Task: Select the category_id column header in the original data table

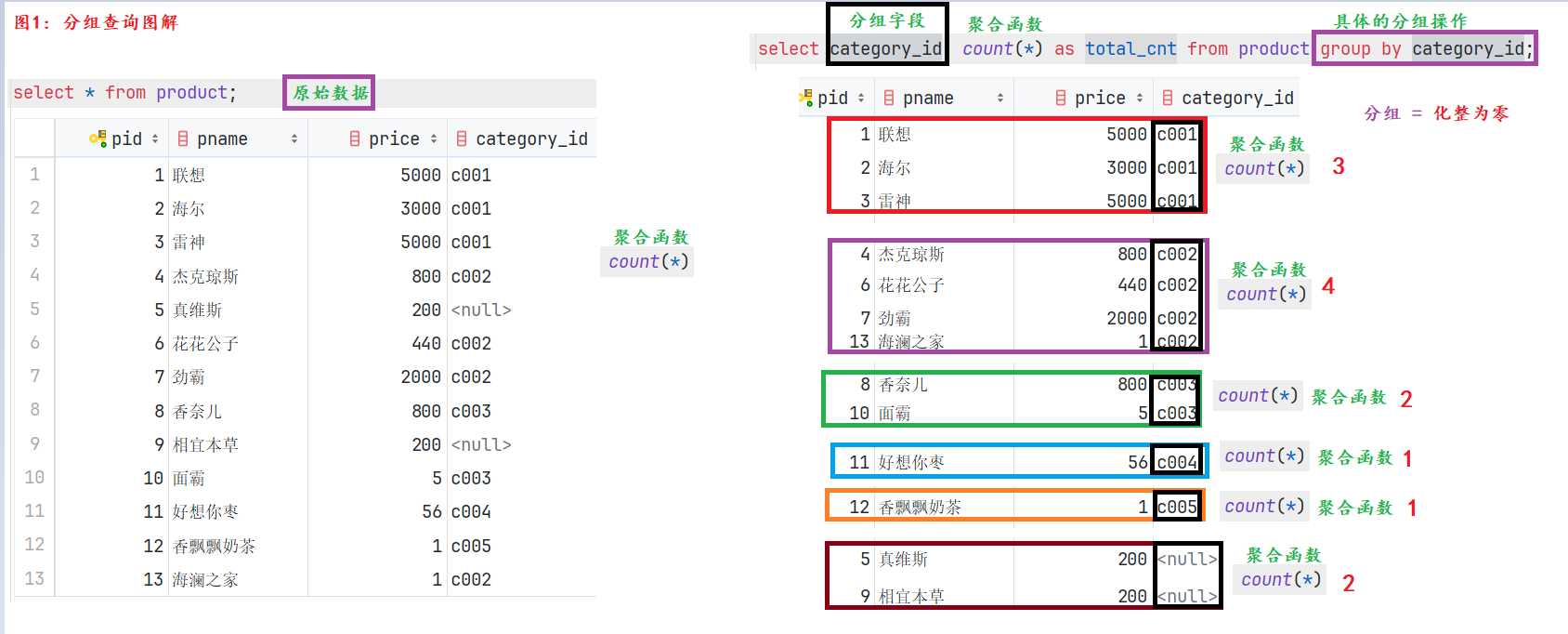Action: [522, 139]
